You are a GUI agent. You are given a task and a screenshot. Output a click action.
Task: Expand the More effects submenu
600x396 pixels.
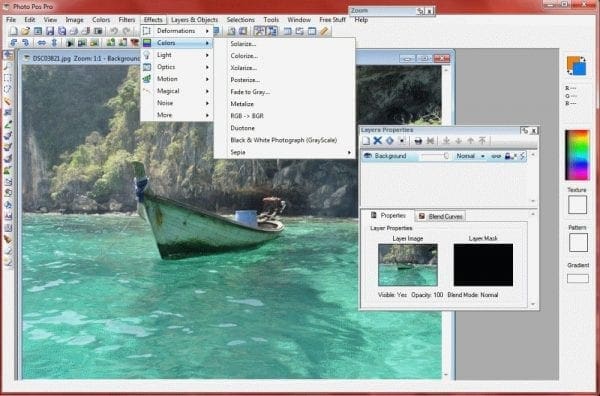click(177, 115)
